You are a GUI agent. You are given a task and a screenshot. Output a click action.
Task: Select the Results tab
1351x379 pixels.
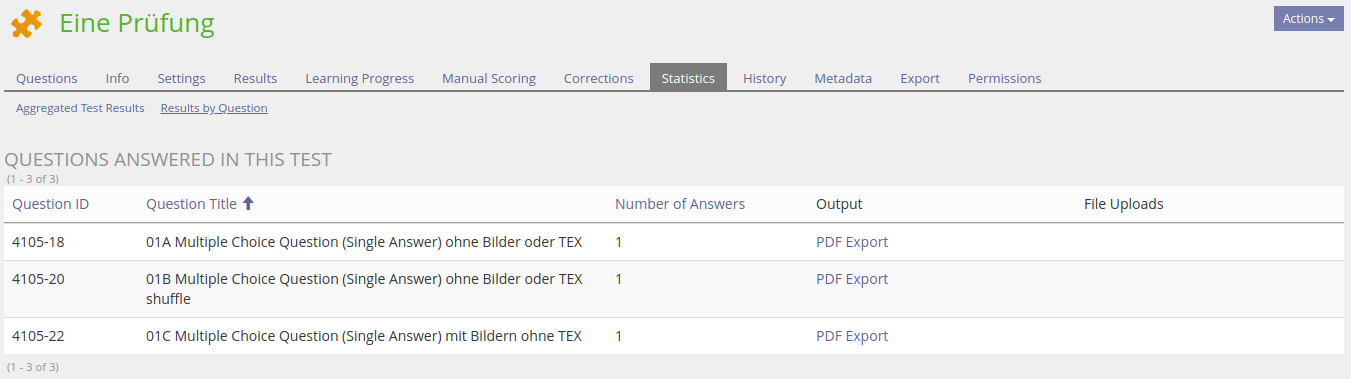255,78
